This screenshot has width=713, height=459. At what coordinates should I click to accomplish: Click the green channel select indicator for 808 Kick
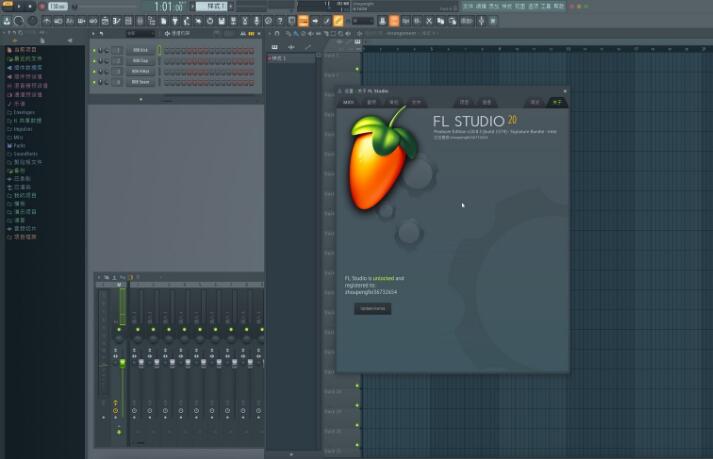click(159, 50)
